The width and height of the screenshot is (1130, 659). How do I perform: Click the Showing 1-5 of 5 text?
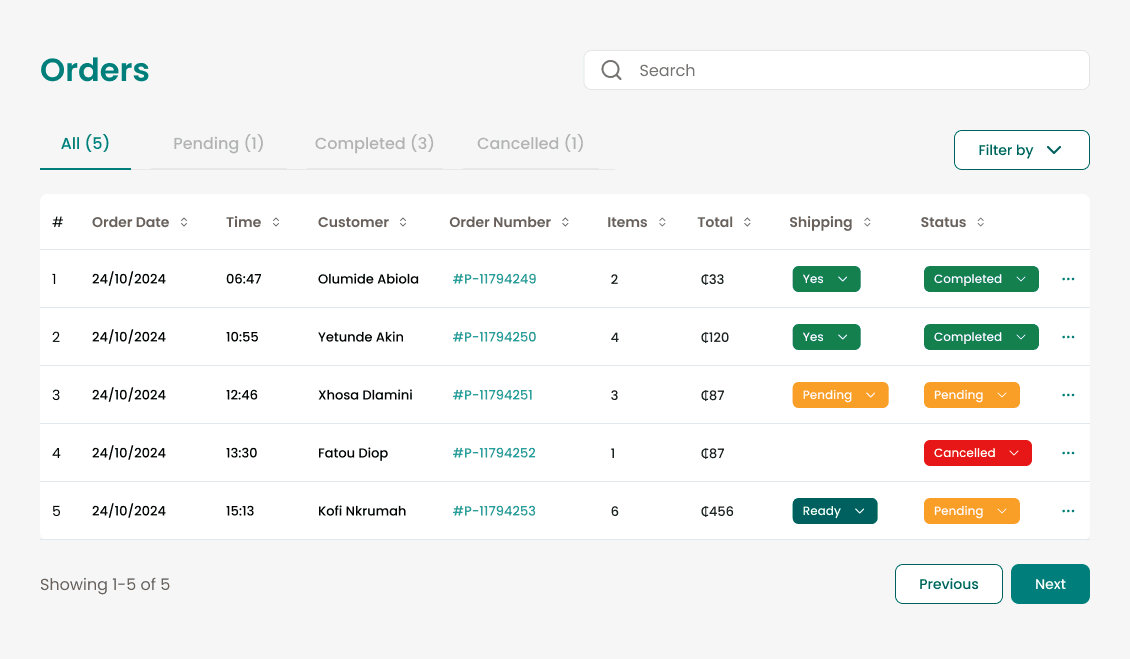pyautogui.click(x=105, y=584)
